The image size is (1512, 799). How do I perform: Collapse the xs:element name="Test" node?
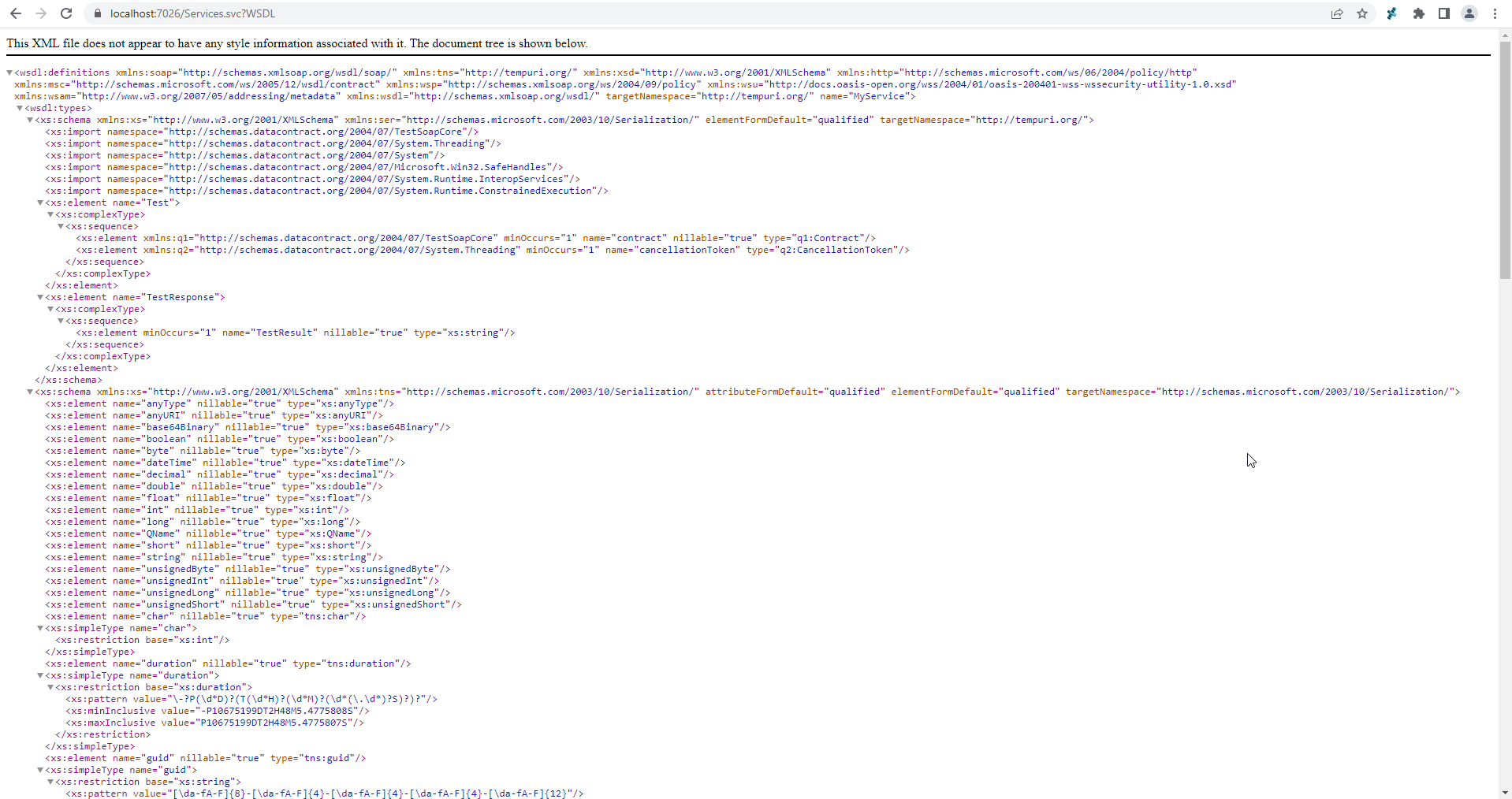[40, 203]
